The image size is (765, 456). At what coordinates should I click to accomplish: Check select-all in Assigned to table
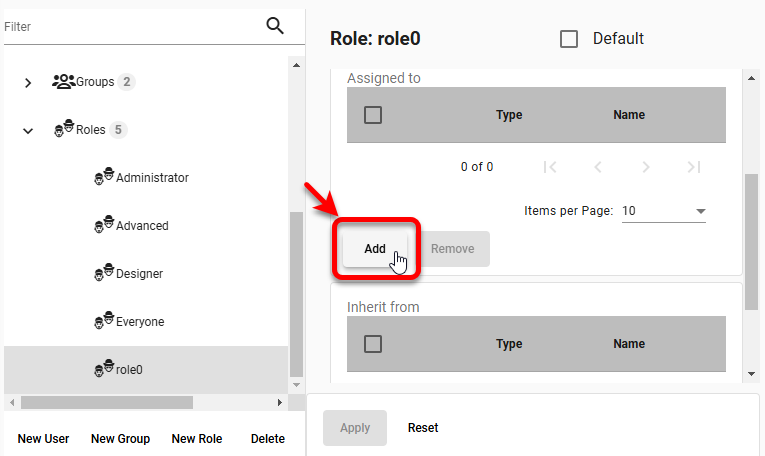[373, 115]
